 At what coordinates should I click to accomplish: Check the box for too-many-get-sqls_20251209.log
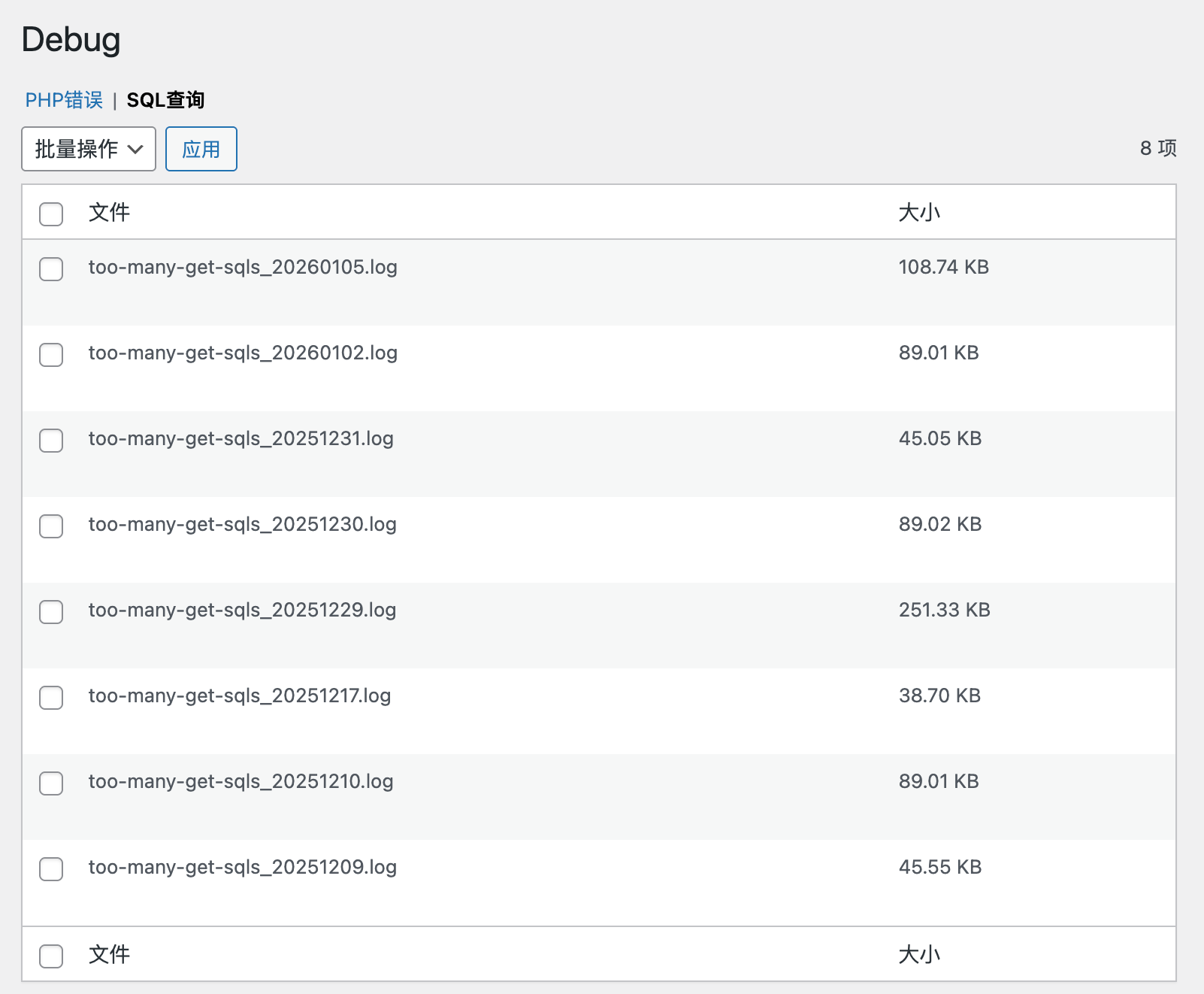pyautogui.click(x=51, y=869)
